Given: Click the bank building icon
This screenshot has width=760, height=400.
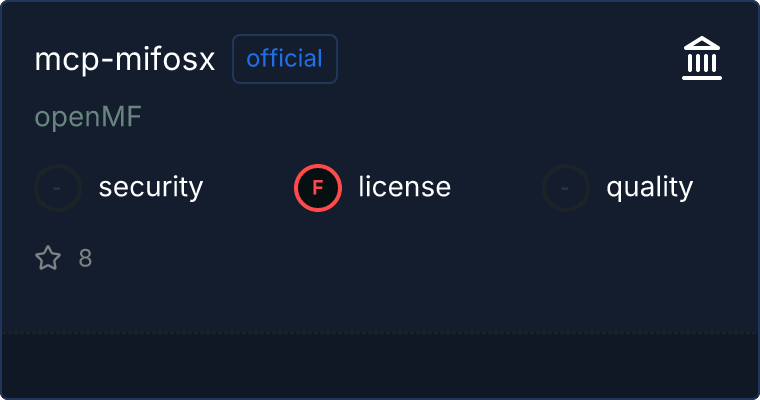Looking at the screenshot, I should [701, 59].
